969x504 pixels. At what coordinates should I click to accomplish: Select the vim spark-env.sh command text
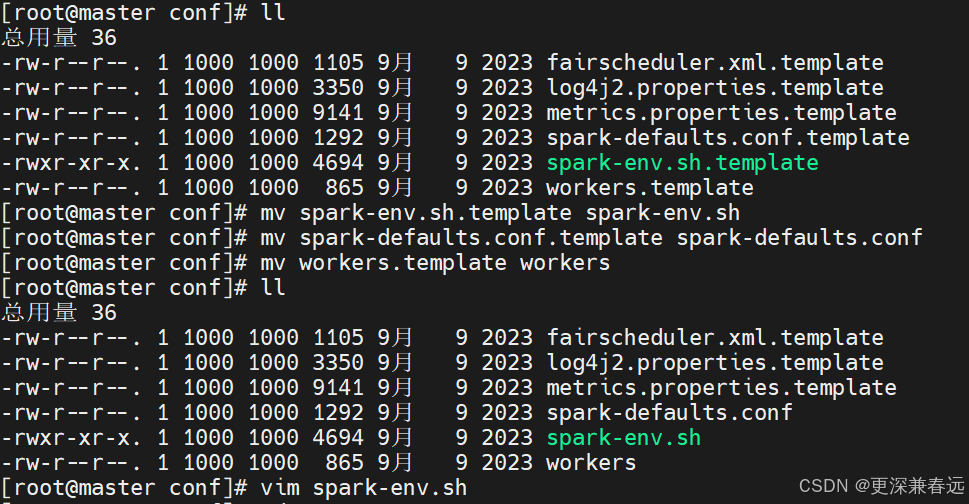point(363,488)
